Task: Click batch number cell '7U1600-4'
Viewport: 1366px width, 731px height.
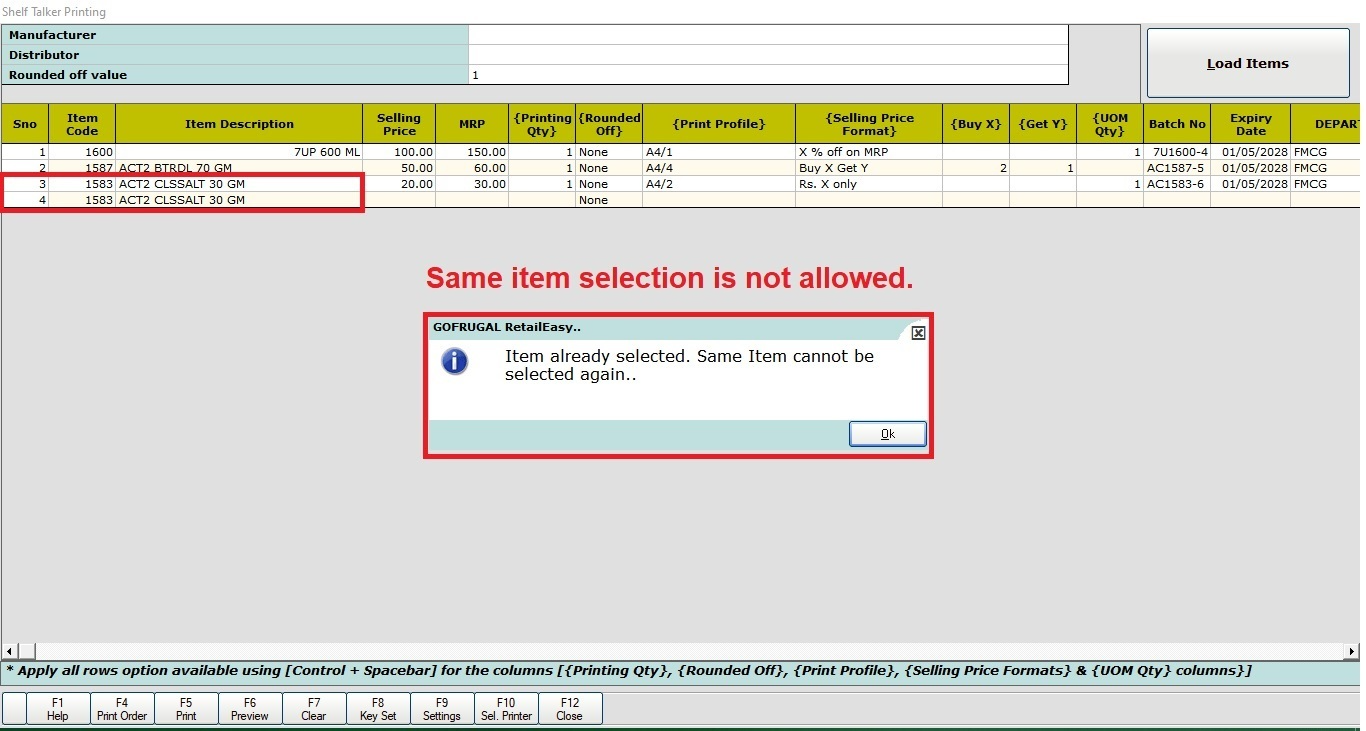Action: [x=1177, y=152]
